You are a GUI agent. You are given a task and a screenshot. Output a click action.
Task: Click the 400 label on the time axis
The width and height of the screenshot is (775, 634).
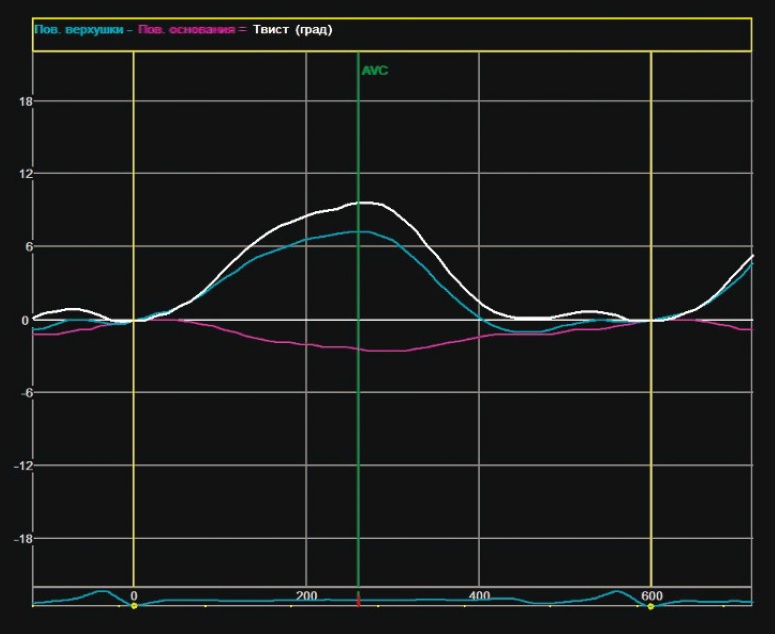(x=479, y=596)
